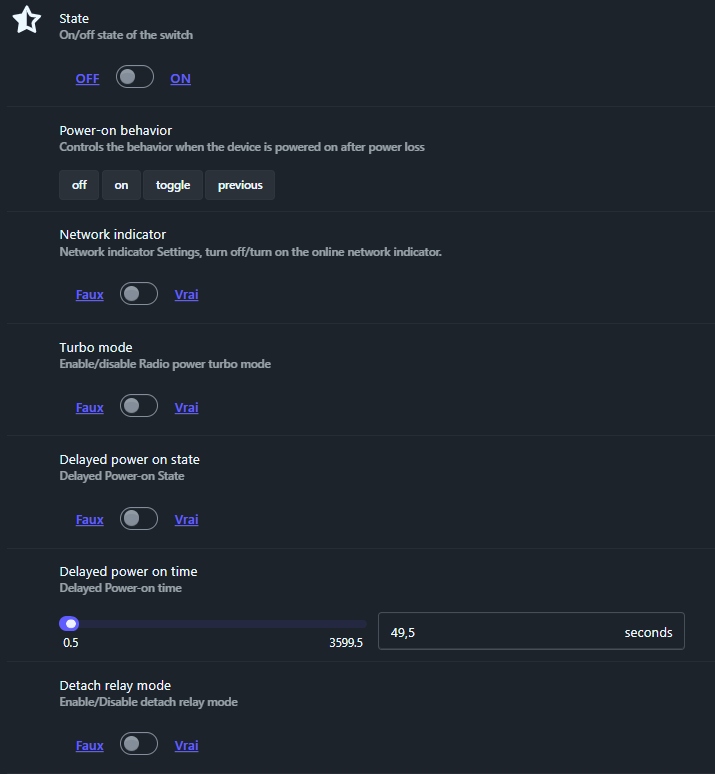Click the OFF link for State
The width and height of the screenshot is (715, 774).
click(x=87, y=79)
